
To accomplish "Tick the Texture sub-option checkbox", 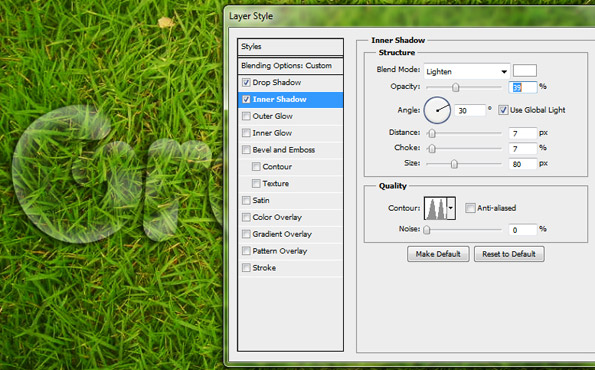I will 256,184.
